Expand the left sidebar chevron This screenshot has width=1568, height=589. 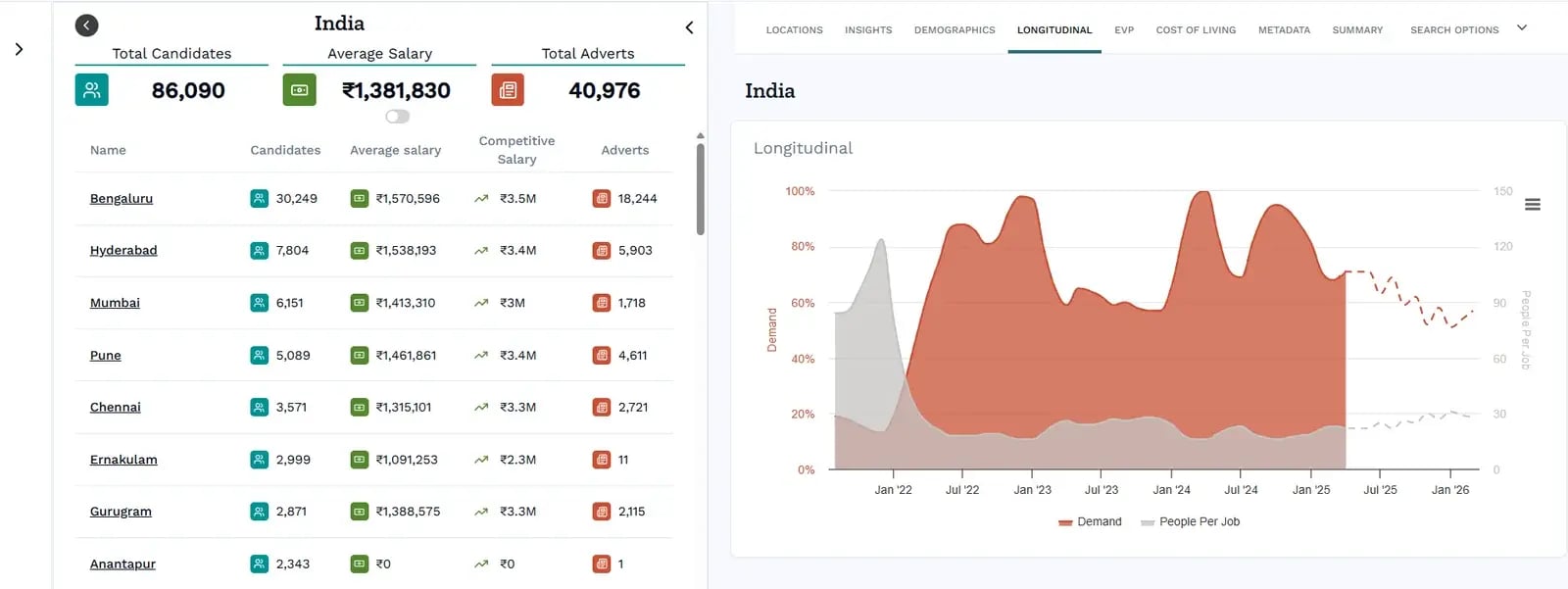[19, 49]
